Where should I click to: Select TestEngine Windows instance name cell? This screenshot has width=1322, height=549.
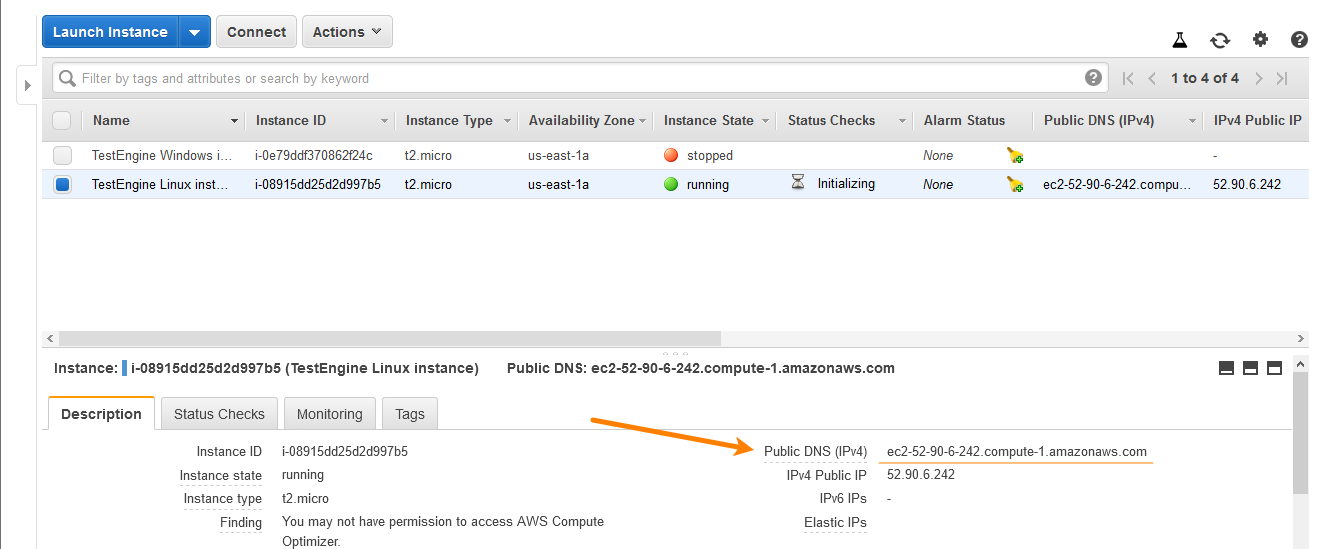[x=161, y=155]
